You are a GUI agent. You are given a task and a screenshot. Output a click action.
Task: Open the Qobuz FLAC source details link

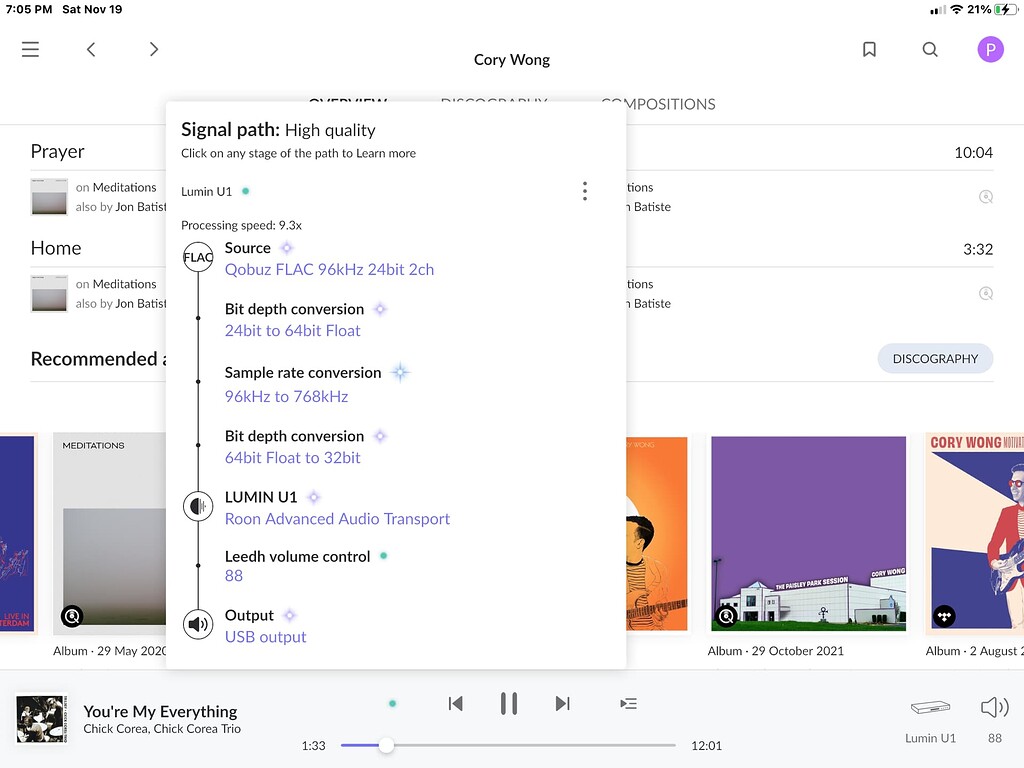tap(328, 268)
